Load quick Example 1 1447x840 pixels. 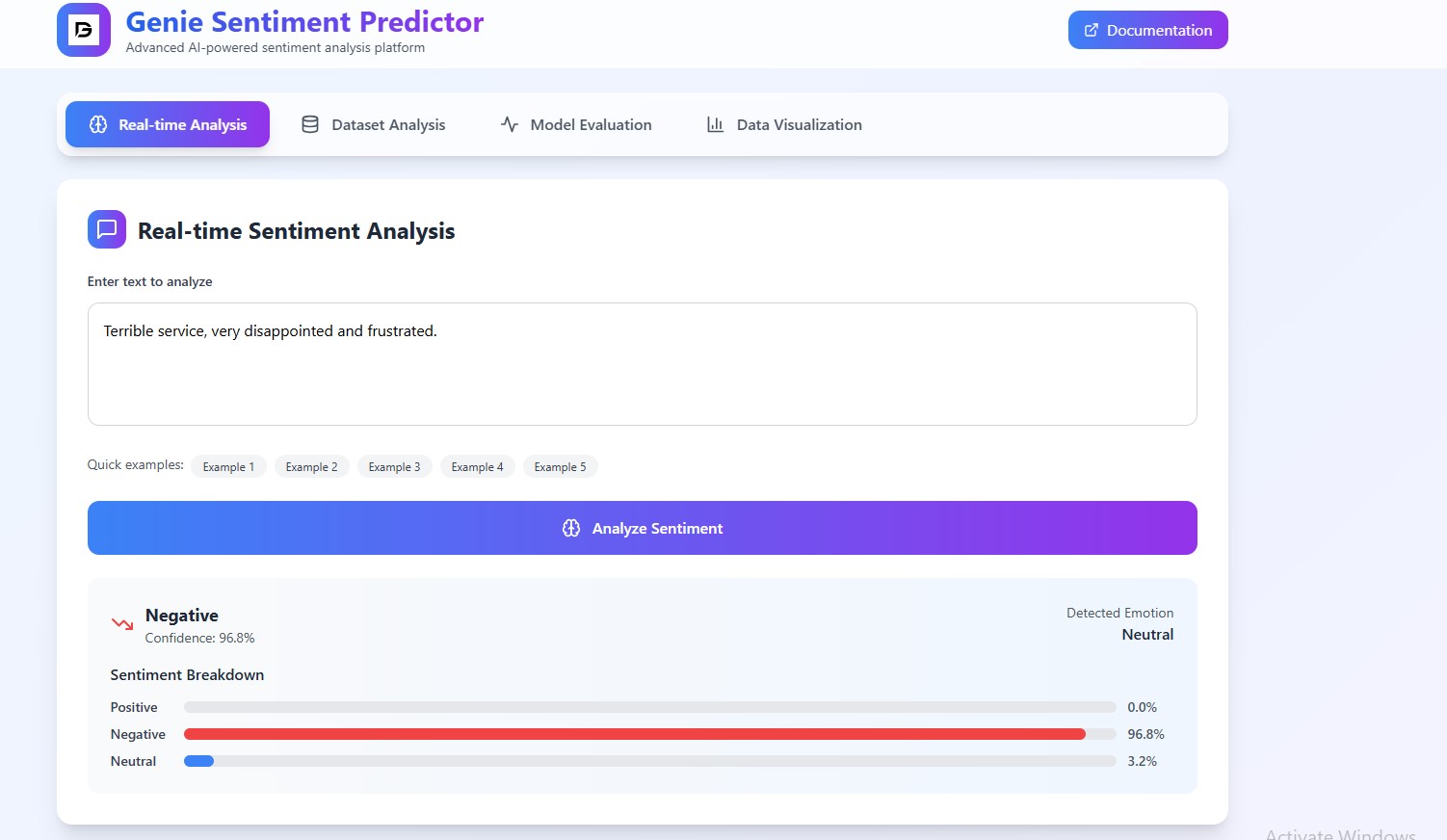point(228,467)
